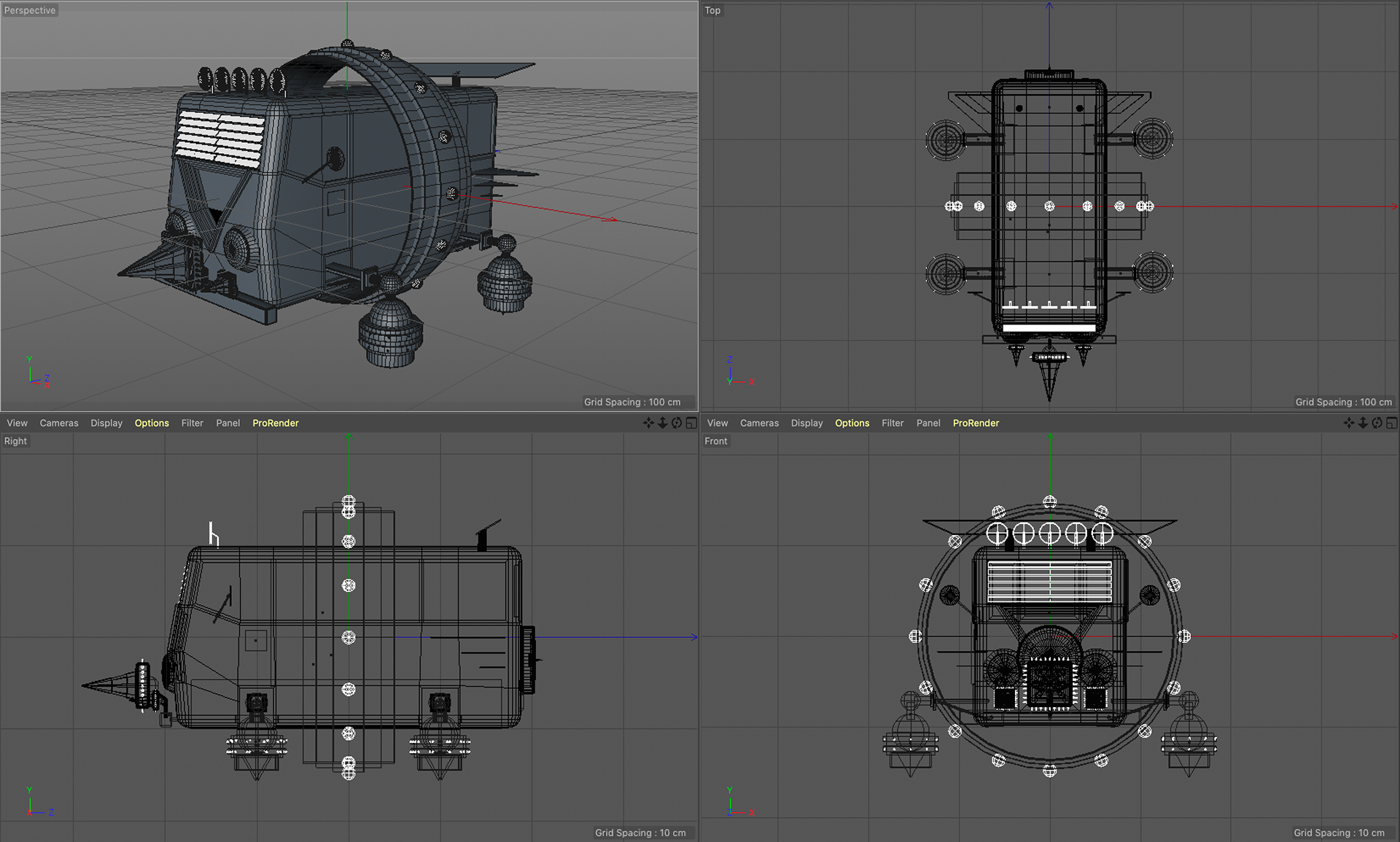
Task: Click the zoom/dolly camera icon in Right viewport
Action: [x=662, y=423]
